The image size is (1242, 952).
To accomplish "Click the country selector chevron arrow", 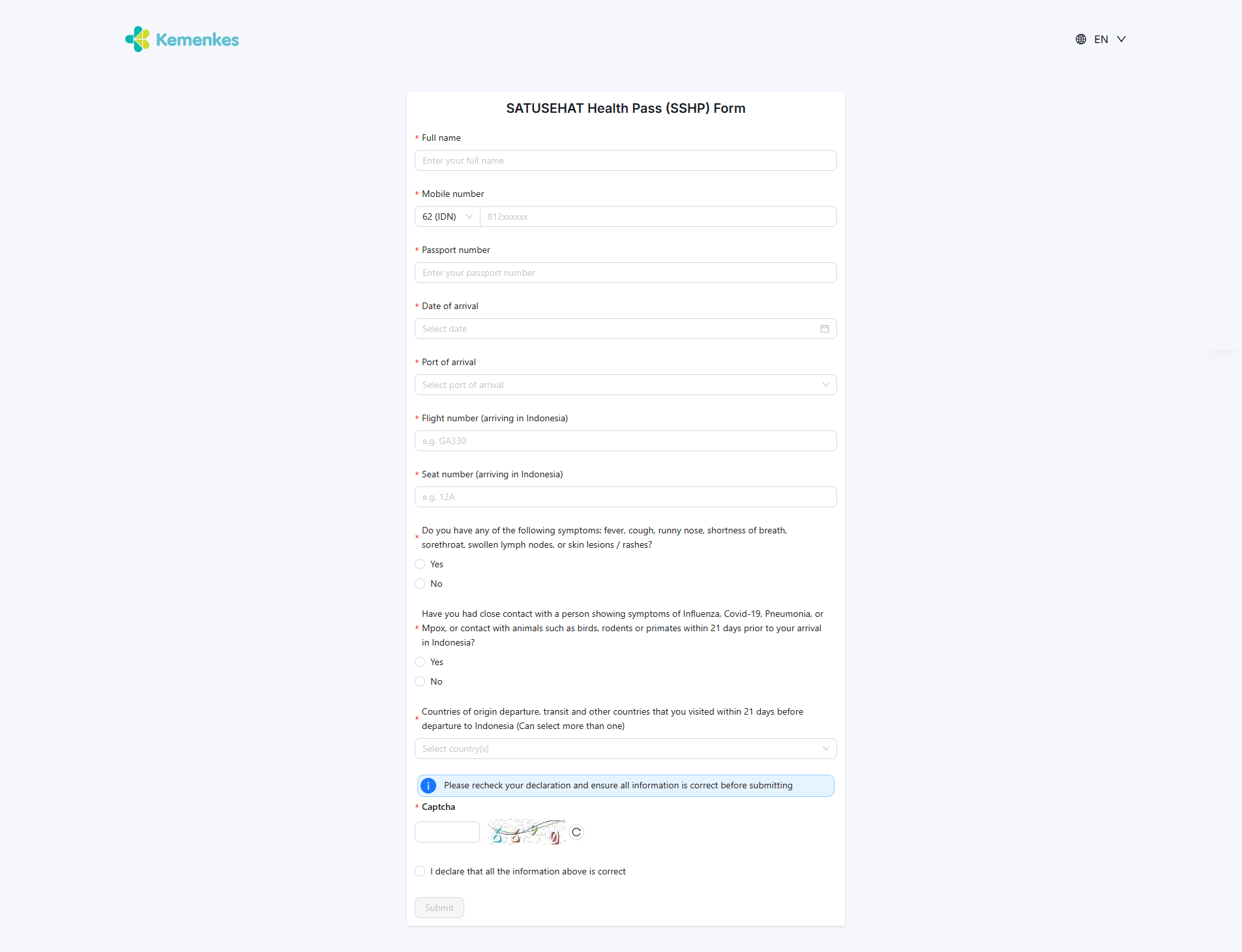I will pos(826,749).
